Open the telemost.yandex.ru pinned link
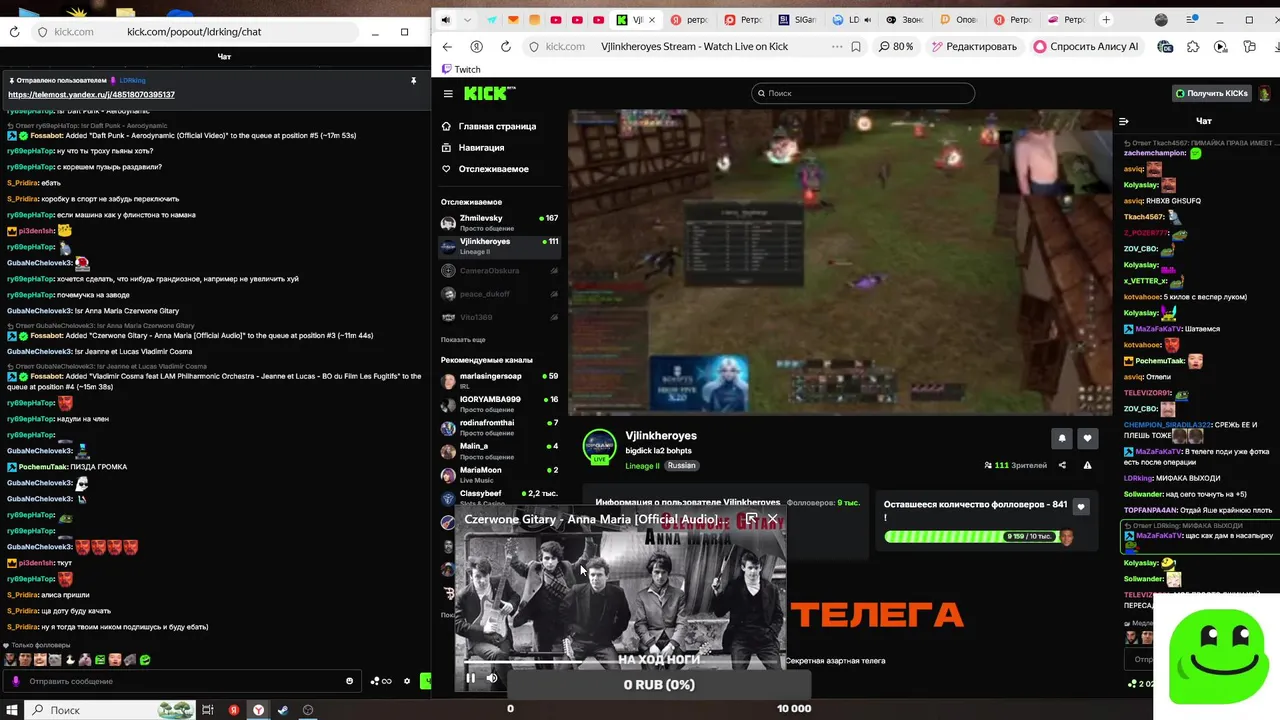The image size is (1280, 720). 91,95
